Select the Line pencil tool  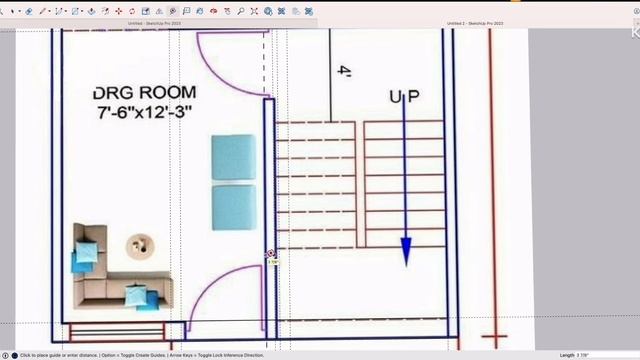(x=42, y=11)
